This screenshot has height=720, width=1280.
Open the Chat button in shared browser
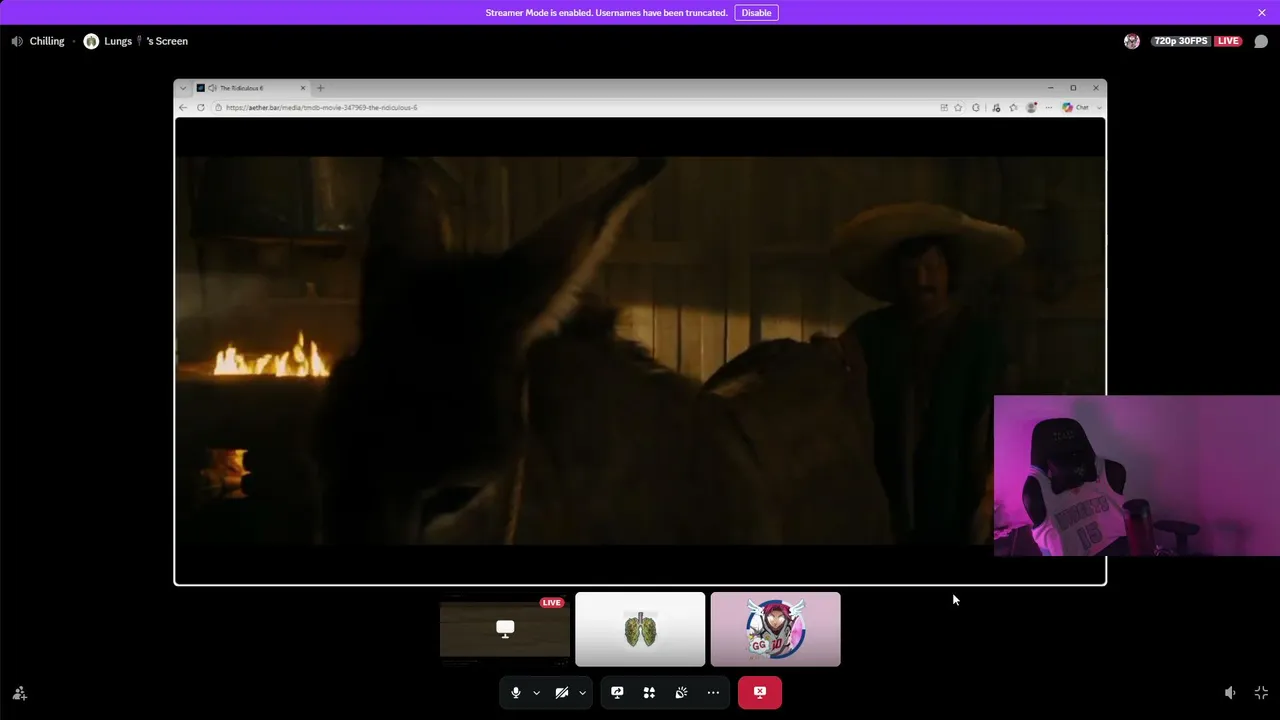point(1076,107)
